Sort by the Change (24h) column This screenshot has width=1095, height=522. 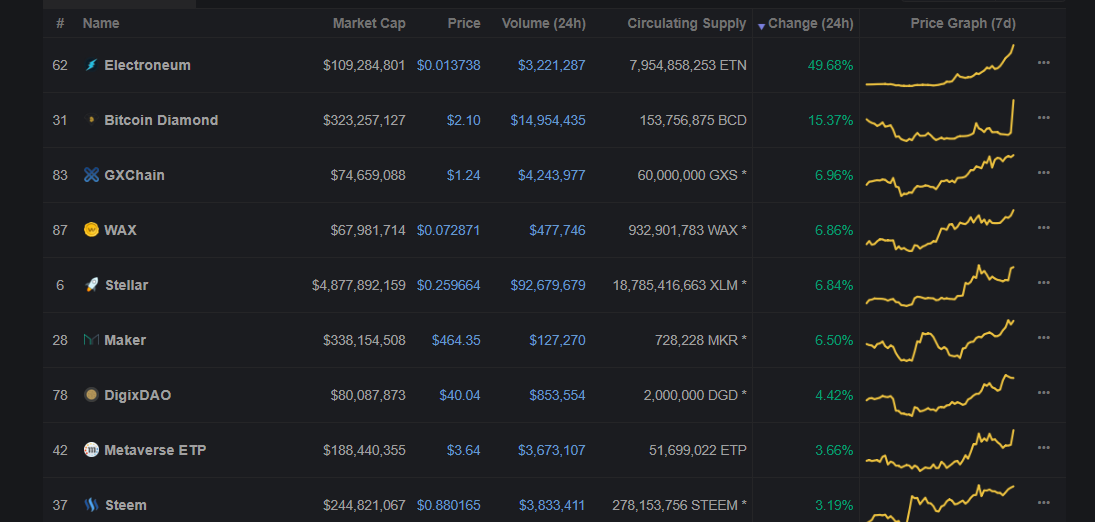point(810,24)
